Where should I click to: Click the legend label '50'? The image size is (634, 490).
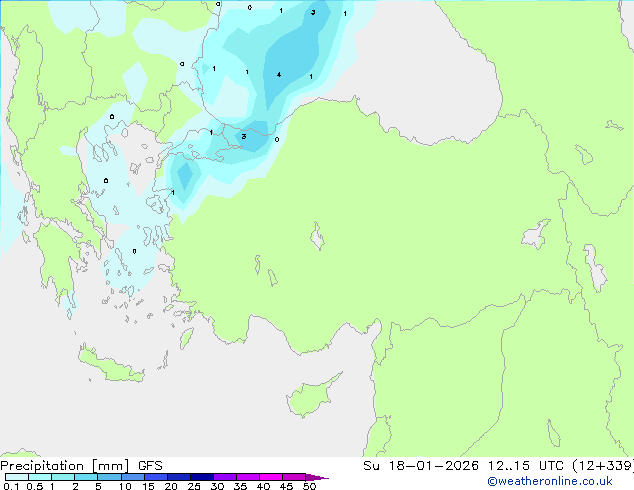(x=309, y=486)
